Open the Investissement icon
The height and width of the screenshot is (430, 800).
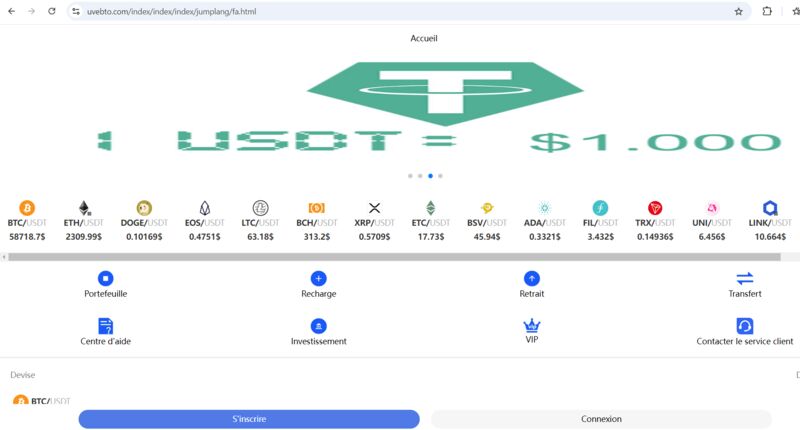click(319, 326)
